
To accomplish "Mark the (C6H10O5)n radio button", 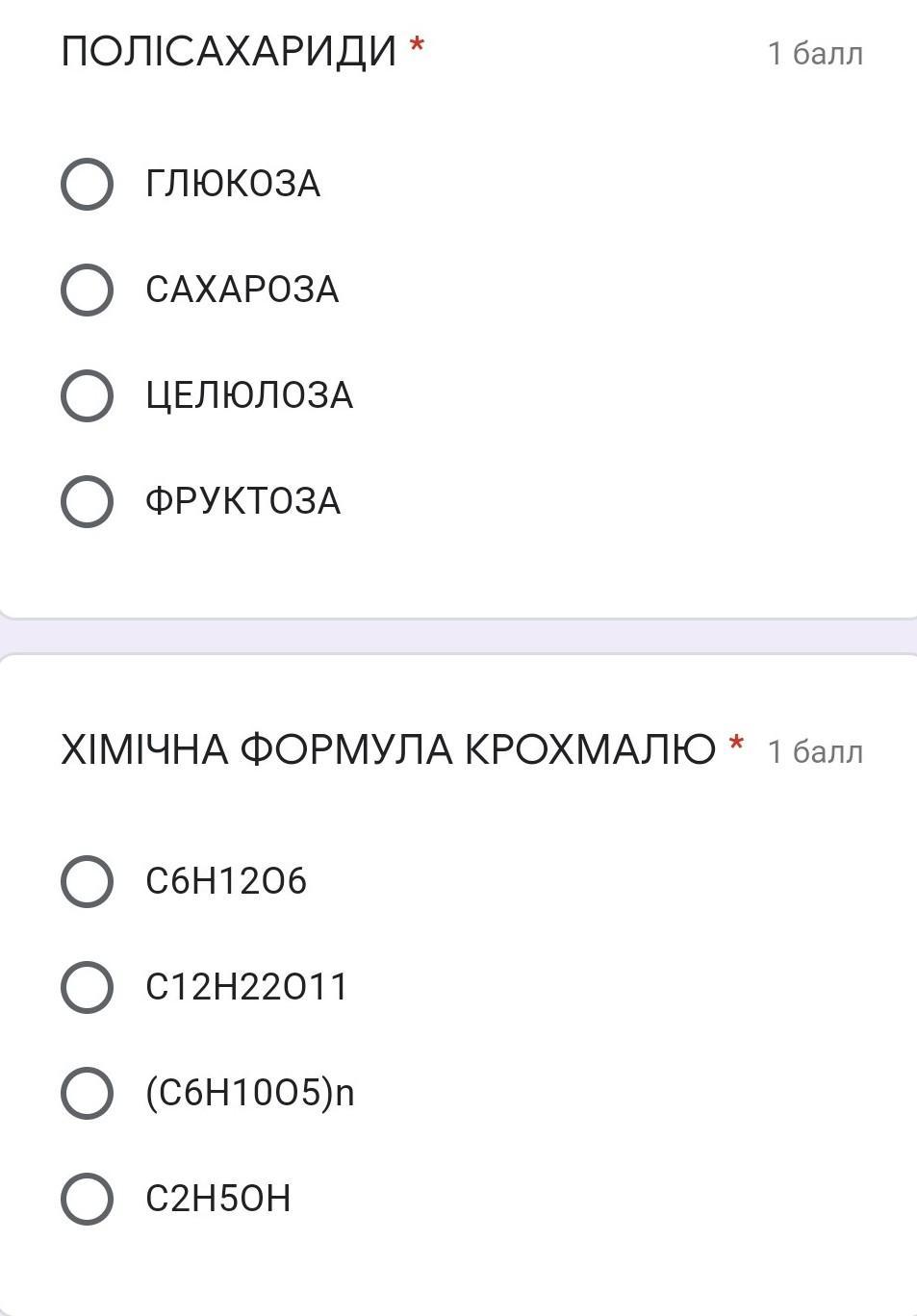I will click(87, 1093).
